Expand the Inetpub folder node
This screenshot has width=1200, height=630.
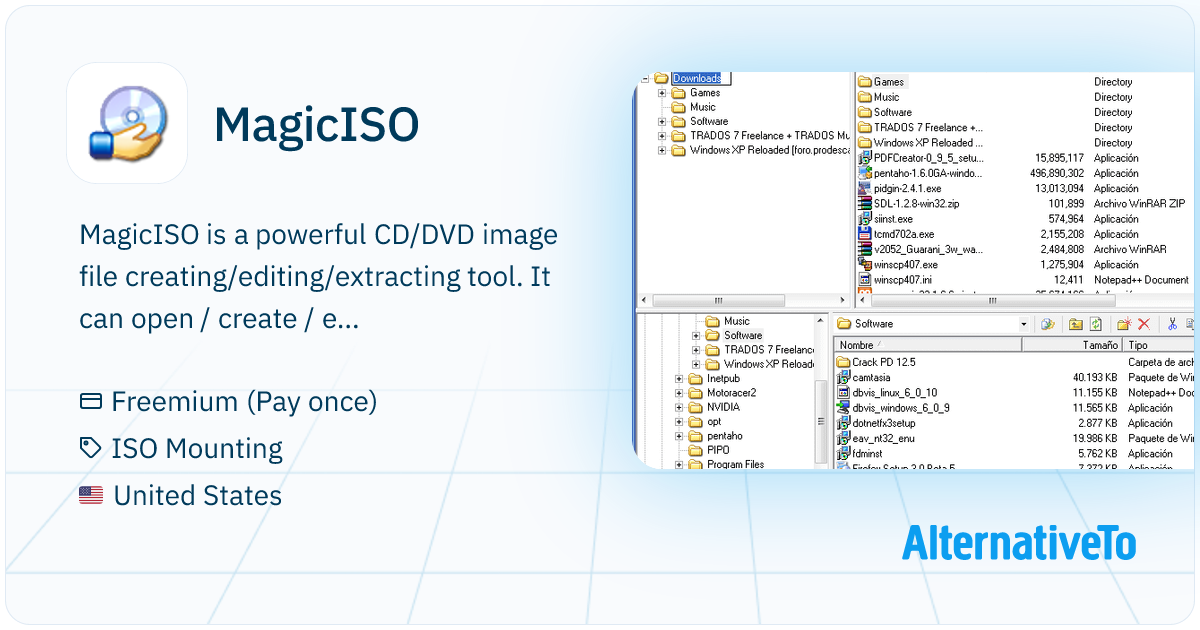680,379
